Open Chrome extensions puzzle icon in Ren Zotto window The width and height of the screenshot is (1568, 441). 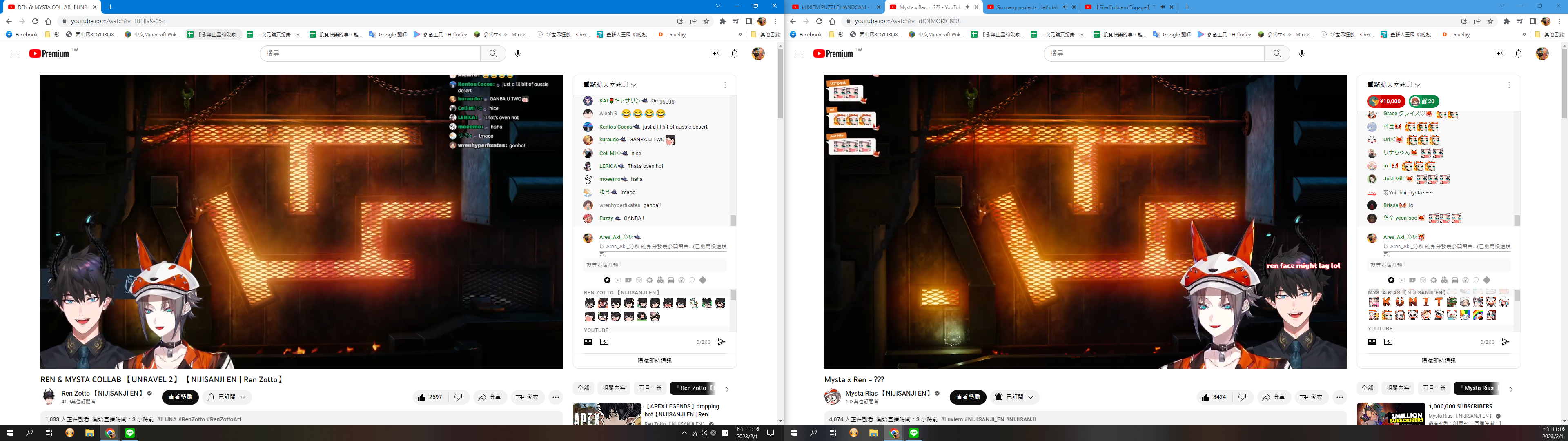[x=722, y=21]
